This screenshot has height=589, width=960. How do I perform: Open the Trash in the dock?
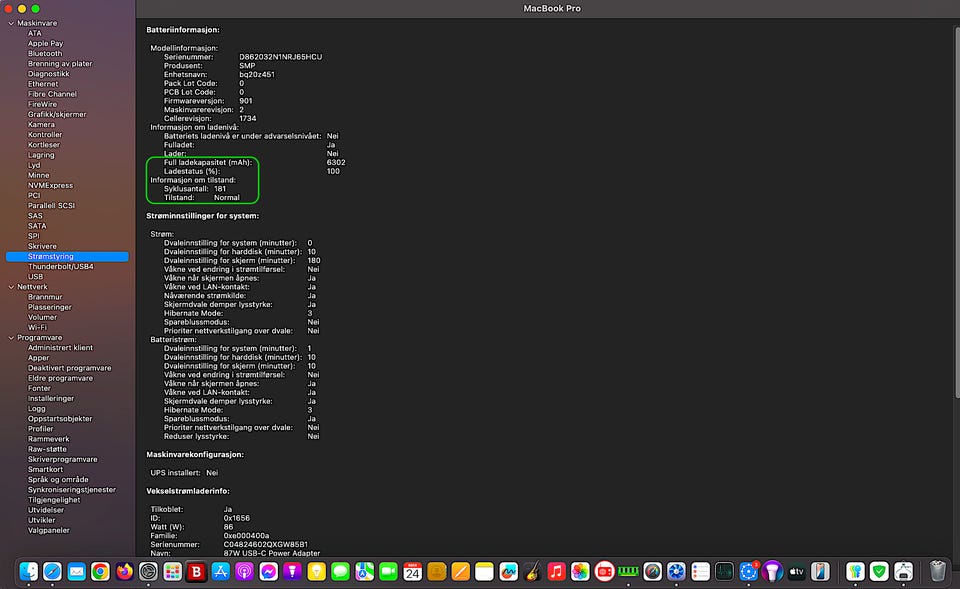(937, 571)
